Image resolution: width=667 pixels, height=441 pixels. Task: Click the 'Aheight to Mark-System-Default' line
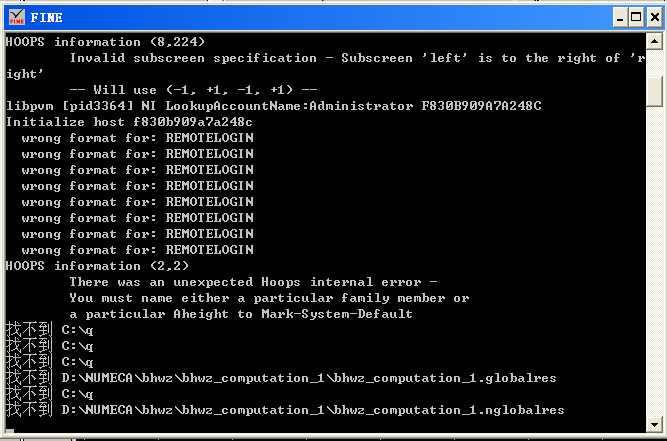point(241,314)
